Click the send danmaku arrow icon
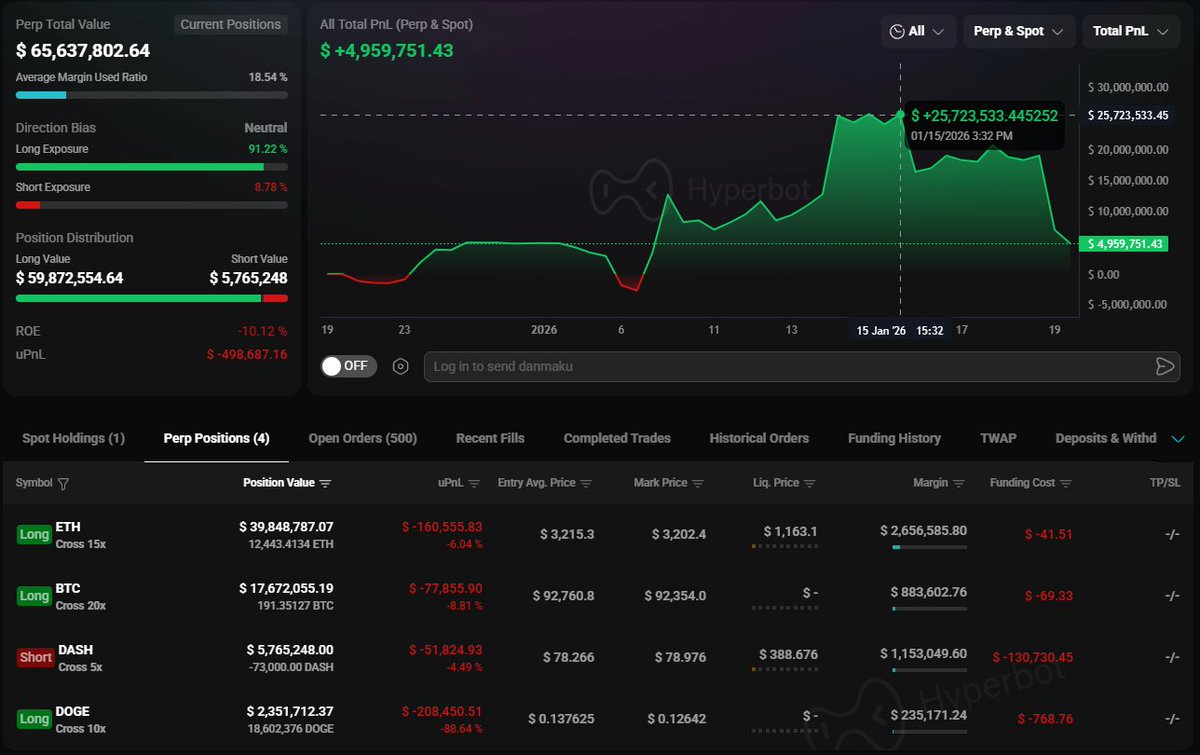The width and height of the screenshot is (1200, 755). 1164,366
